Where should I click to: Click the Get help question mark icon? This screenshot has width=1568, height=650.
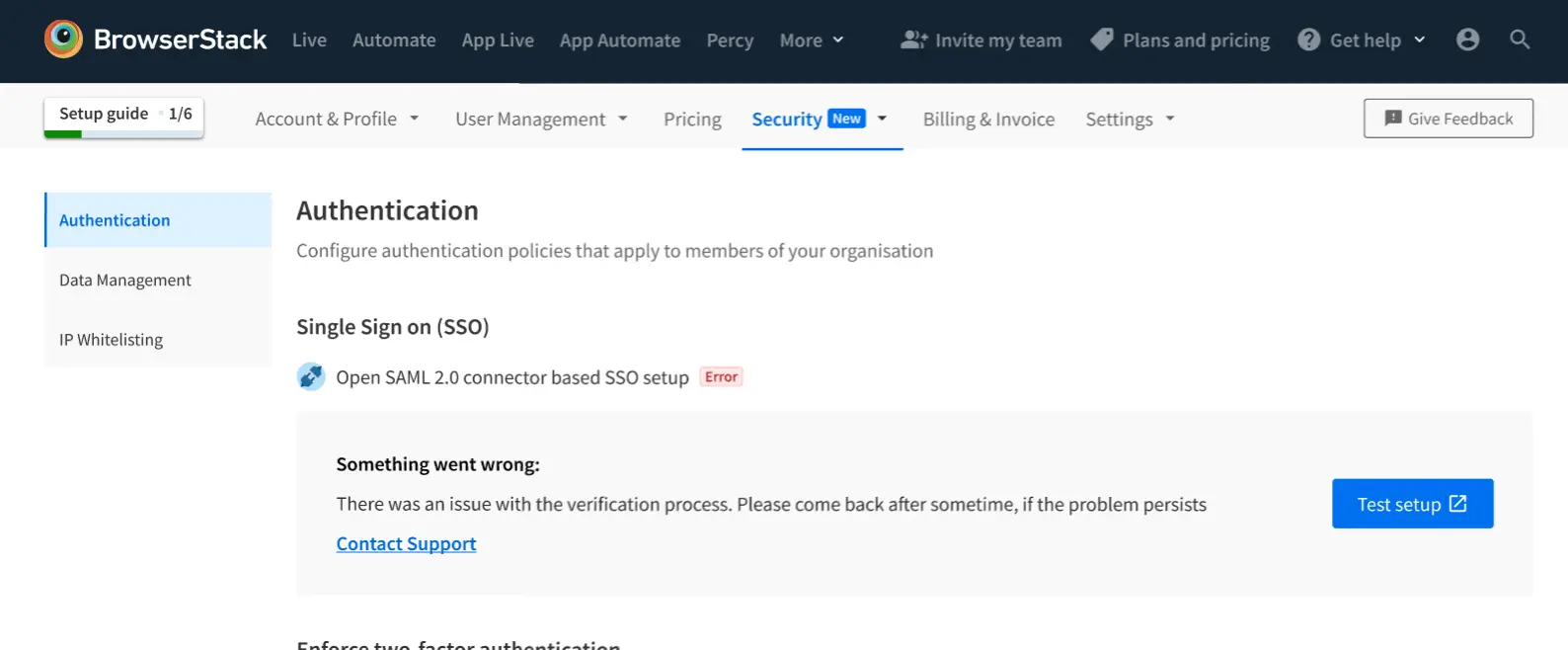pyautogui.click(x=1308, y=40)
